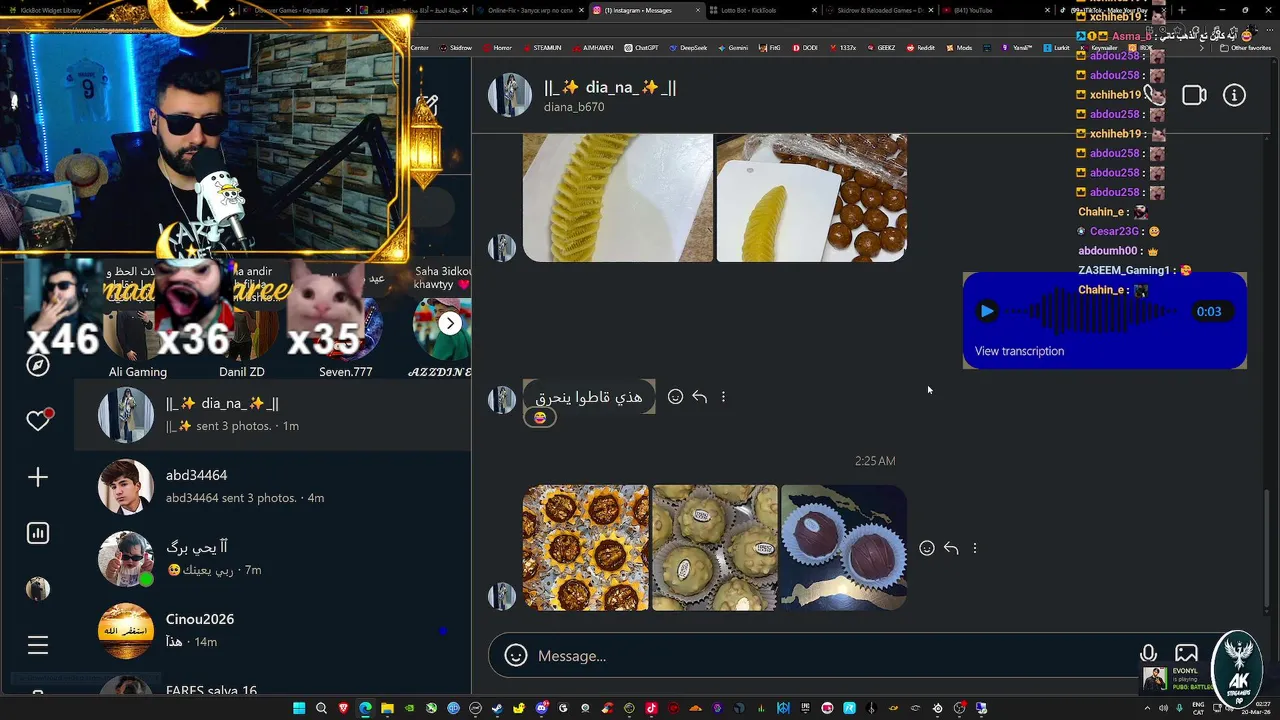This screenshot has height=720, width=1280.
Task: Open profile avatar in Instagram sidebar
Action: click(38, 589)
